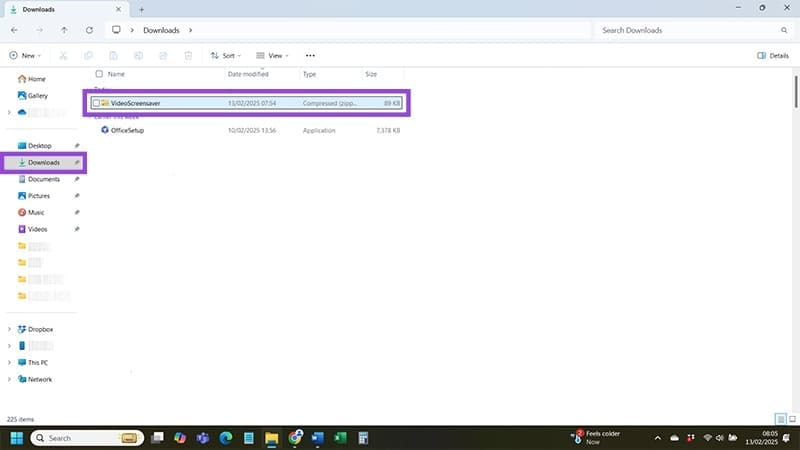This screenshot has height=450, width=800.
Task: Add a new tab
Action: point(141,9)
